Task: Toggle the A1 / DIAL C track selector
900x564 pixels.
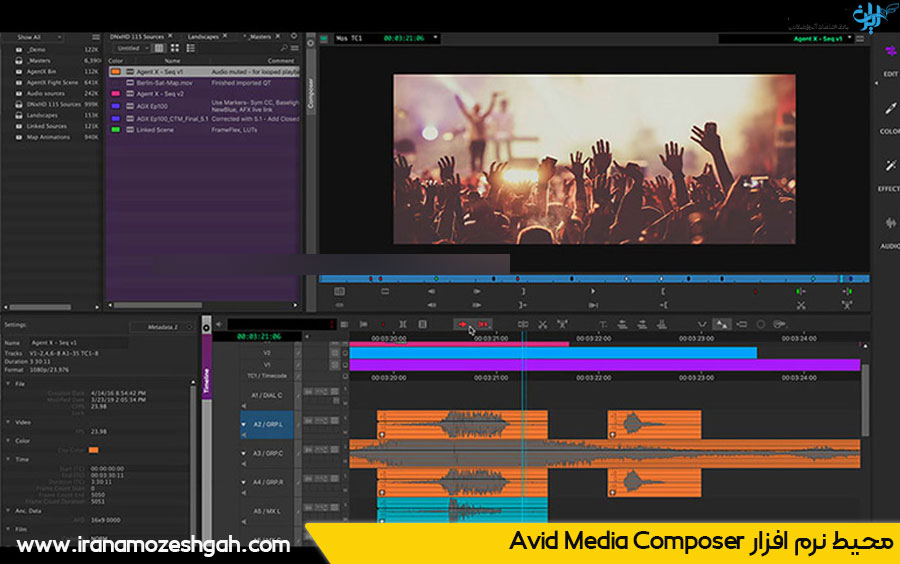Action: (x=267, y=395)
